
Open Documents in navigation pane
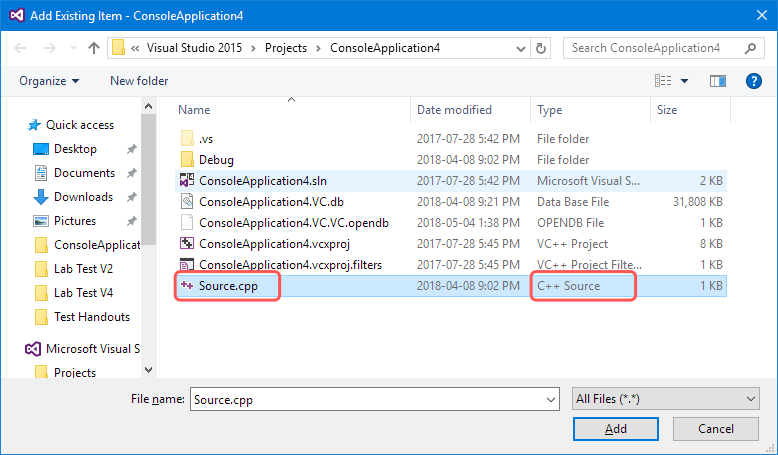(84, 173)
